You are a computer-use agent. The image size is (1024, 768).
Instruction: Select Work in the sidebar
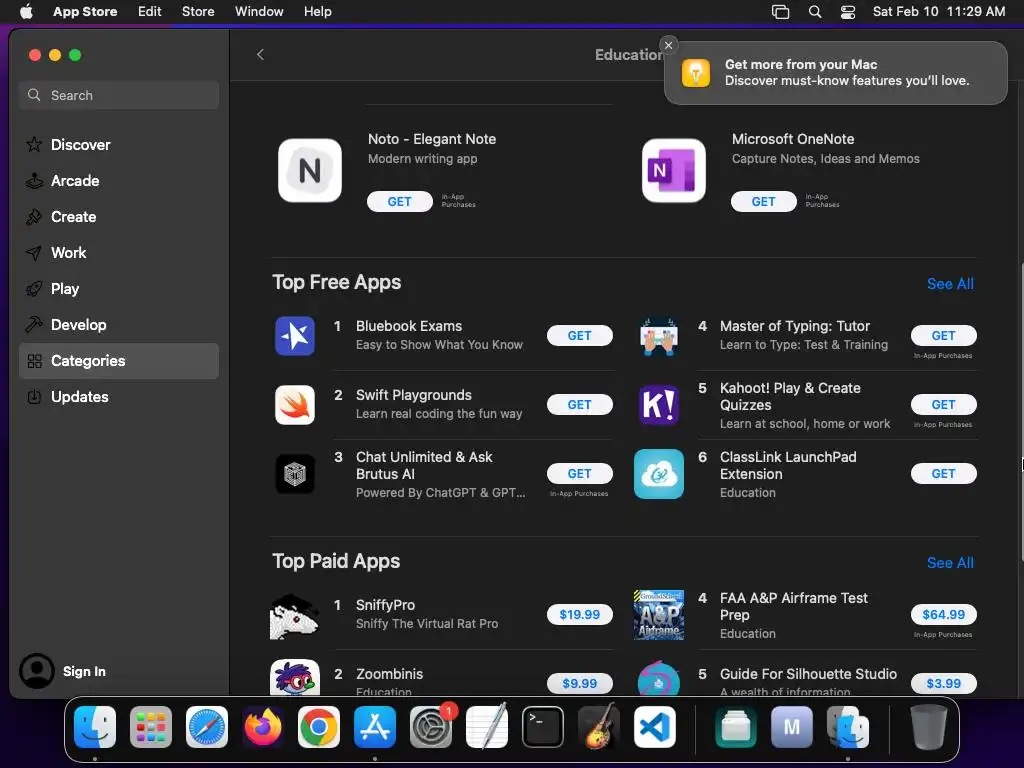(119, 253)
